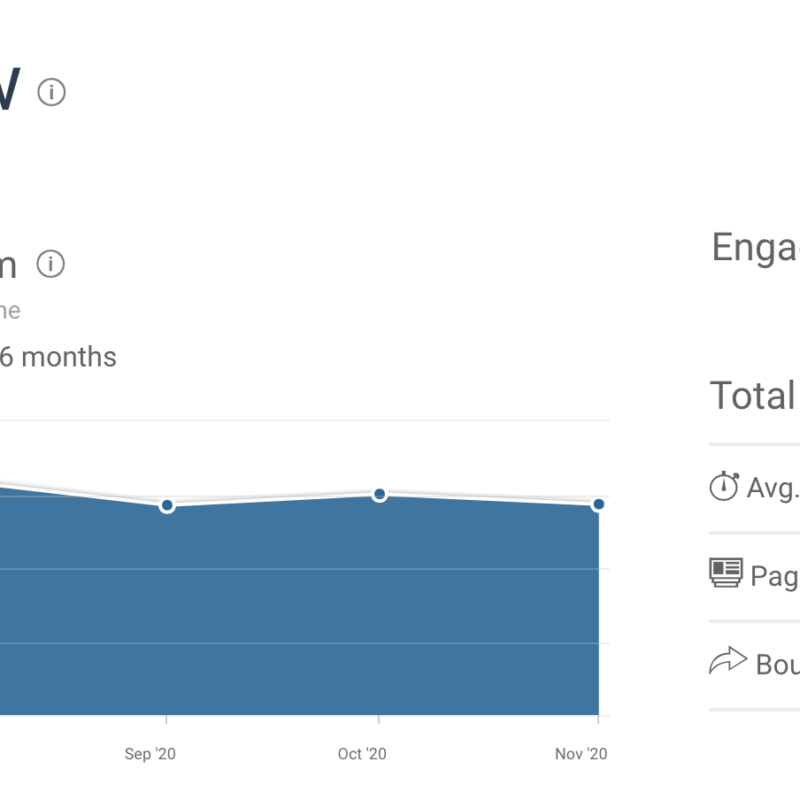Click the pages icon in the engagement list
Screen dimensions: 800x800
[726, 574]
